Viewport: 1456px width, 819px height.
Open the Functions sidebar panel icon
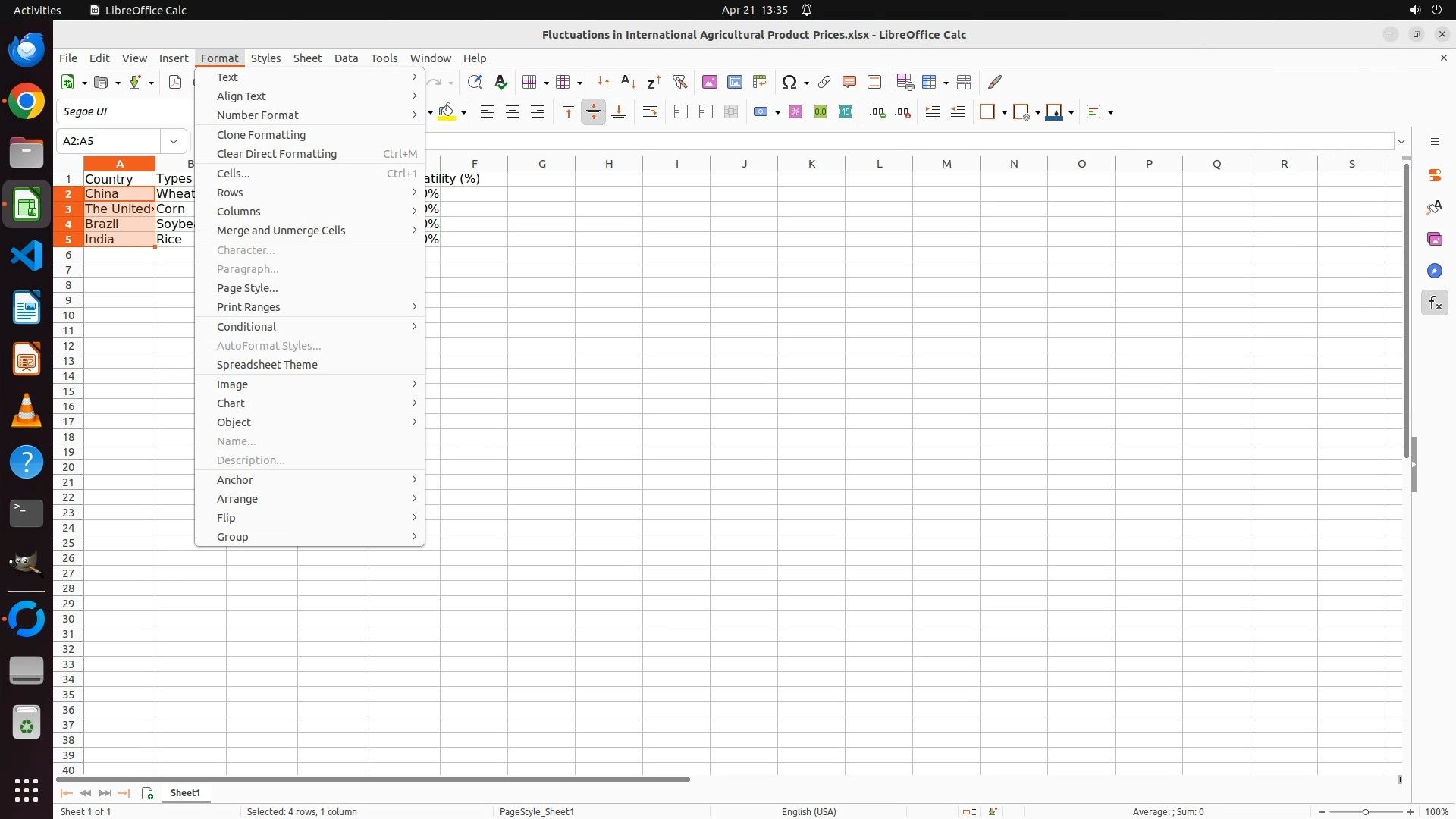tap(1434, 303)
